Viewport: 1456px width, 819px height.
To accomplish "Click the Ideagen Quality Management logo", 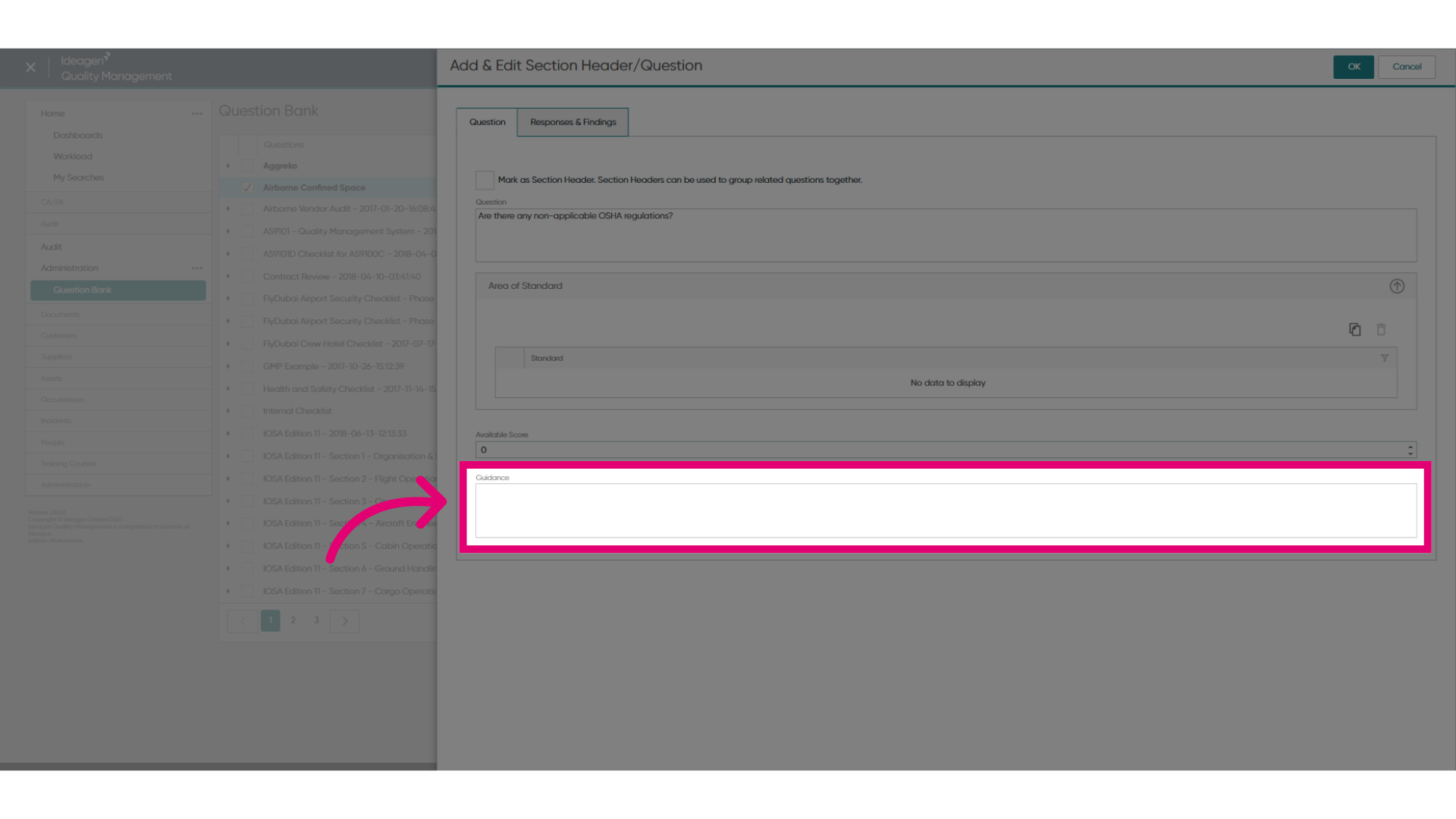I will click(116, 68).
